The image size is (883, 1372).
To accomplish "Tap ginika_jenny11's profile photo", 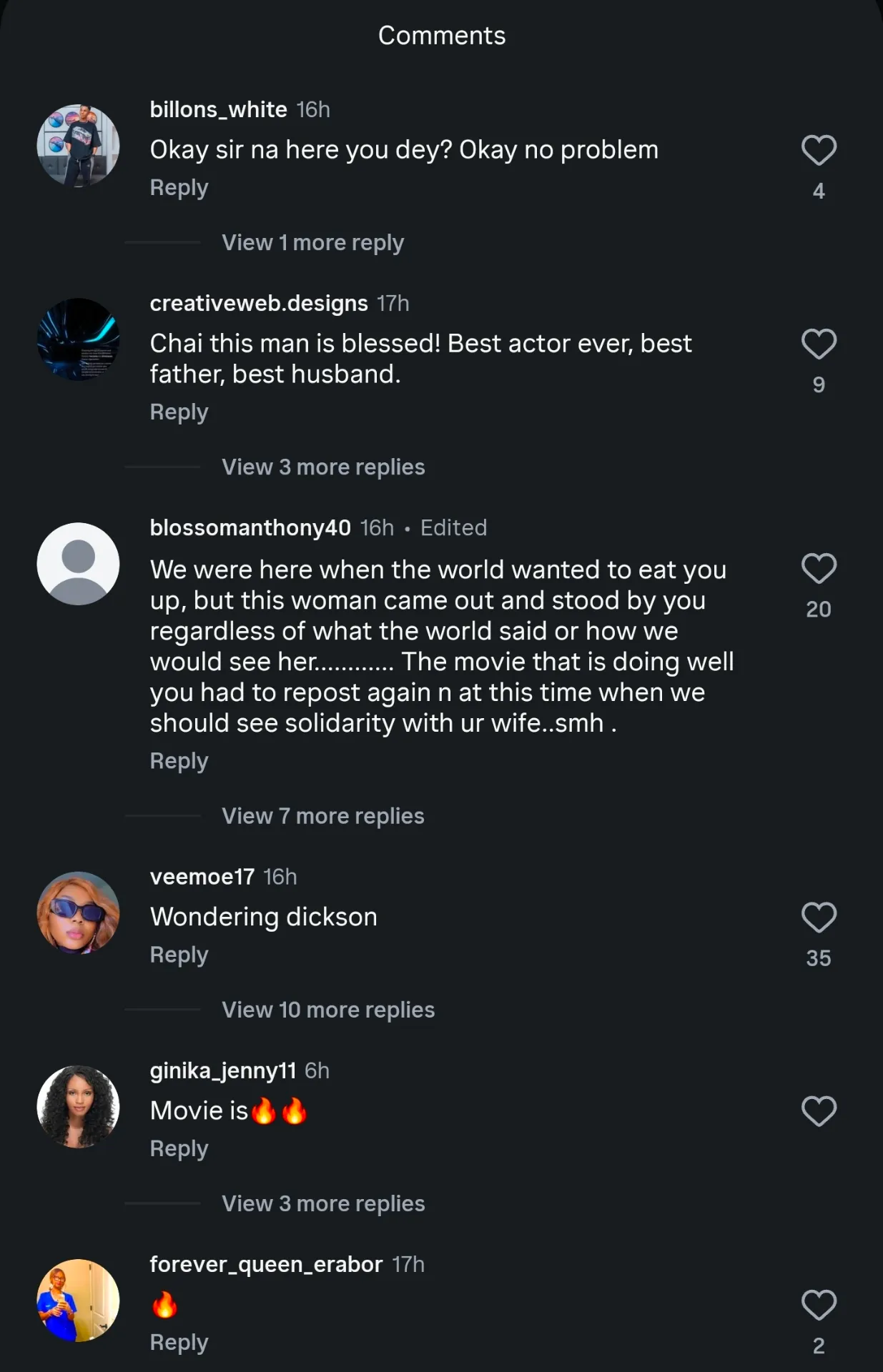I will pos(78,1107).
